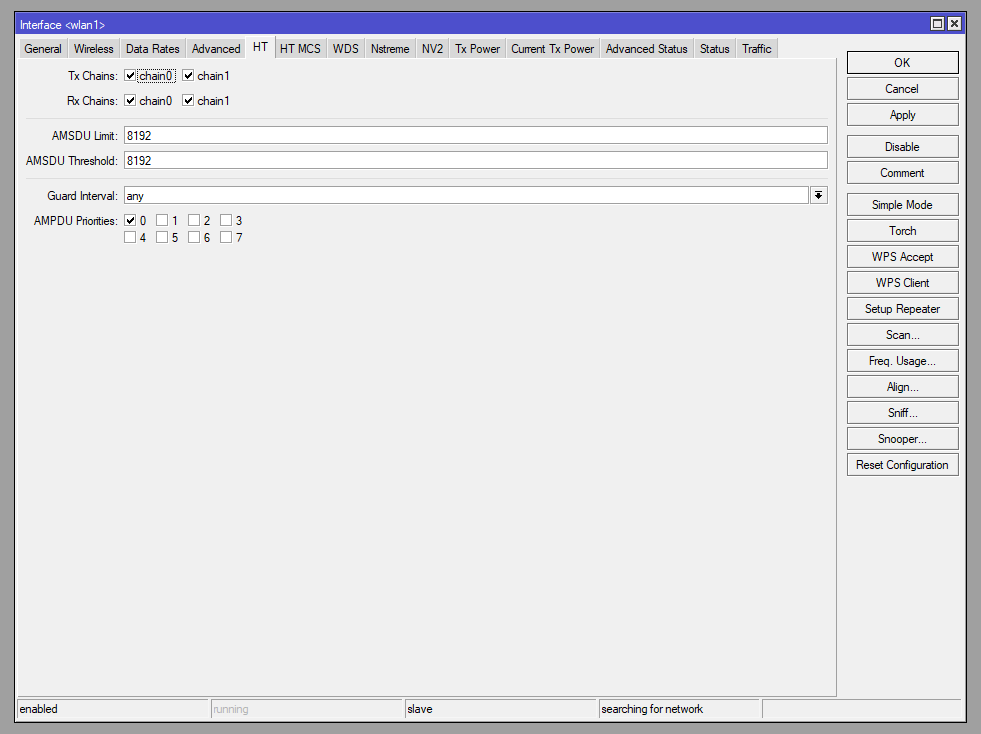
Task: Switch to Simple Mode
Action: [902, 205]
